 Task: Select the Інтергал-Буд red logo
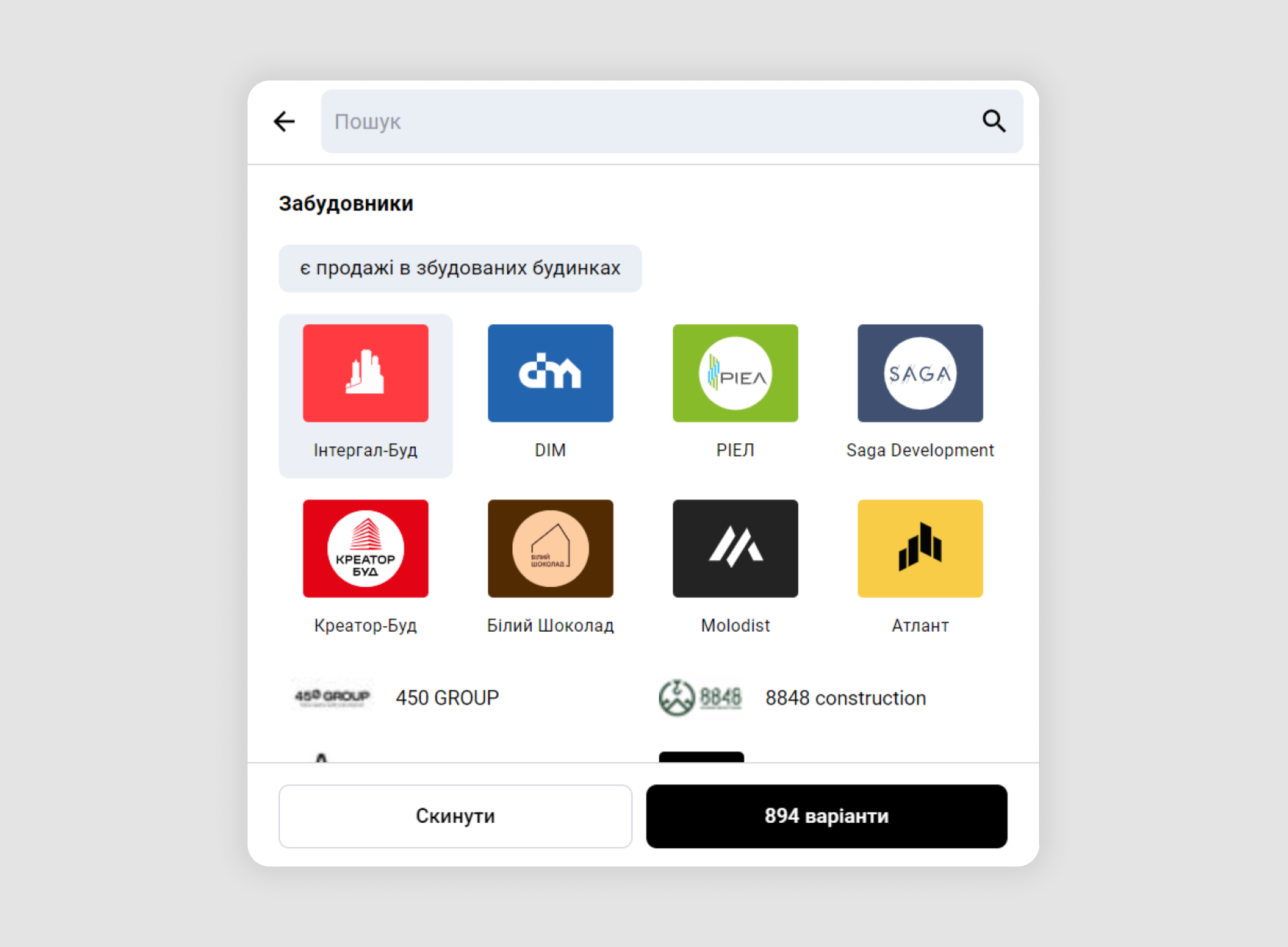click(366, 373)
